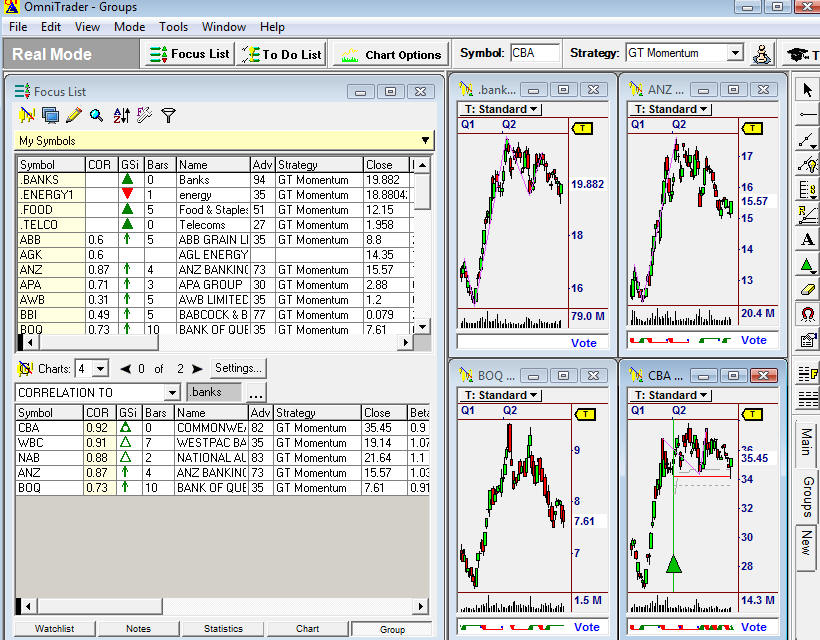This screenshot has width=820, height=640.
Task: Select the arrow pointer tool
Action: pos(807,90)
